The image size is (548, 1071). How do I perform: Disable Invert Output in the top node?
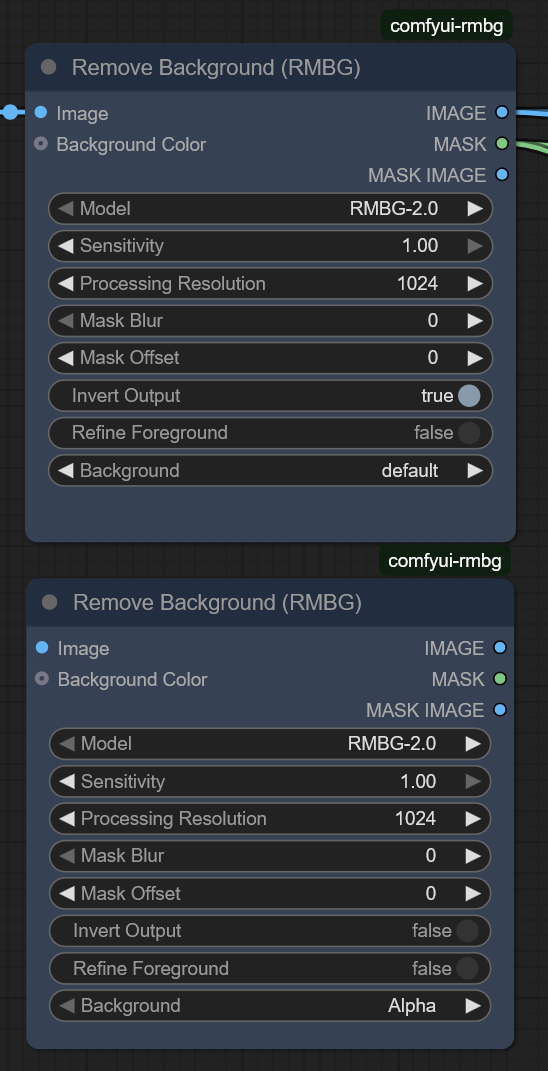pos(270,395)
